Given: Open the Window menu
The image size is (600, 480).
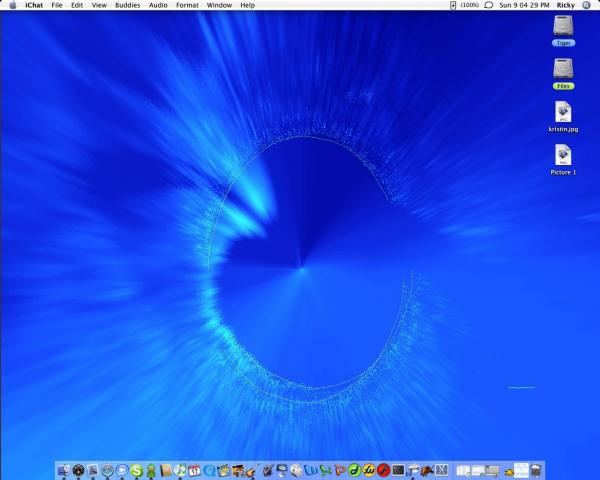Looking at the screenshot, I should 219,5.
